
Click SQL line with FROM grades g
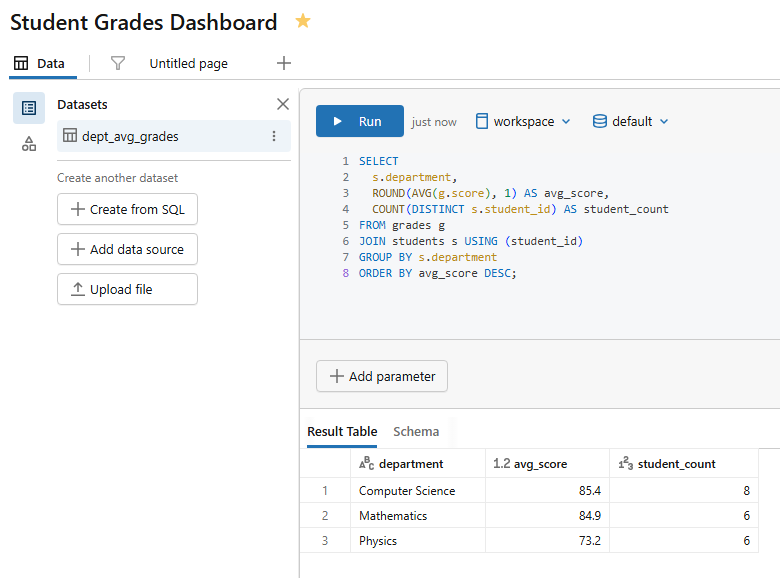click(402, 225)
